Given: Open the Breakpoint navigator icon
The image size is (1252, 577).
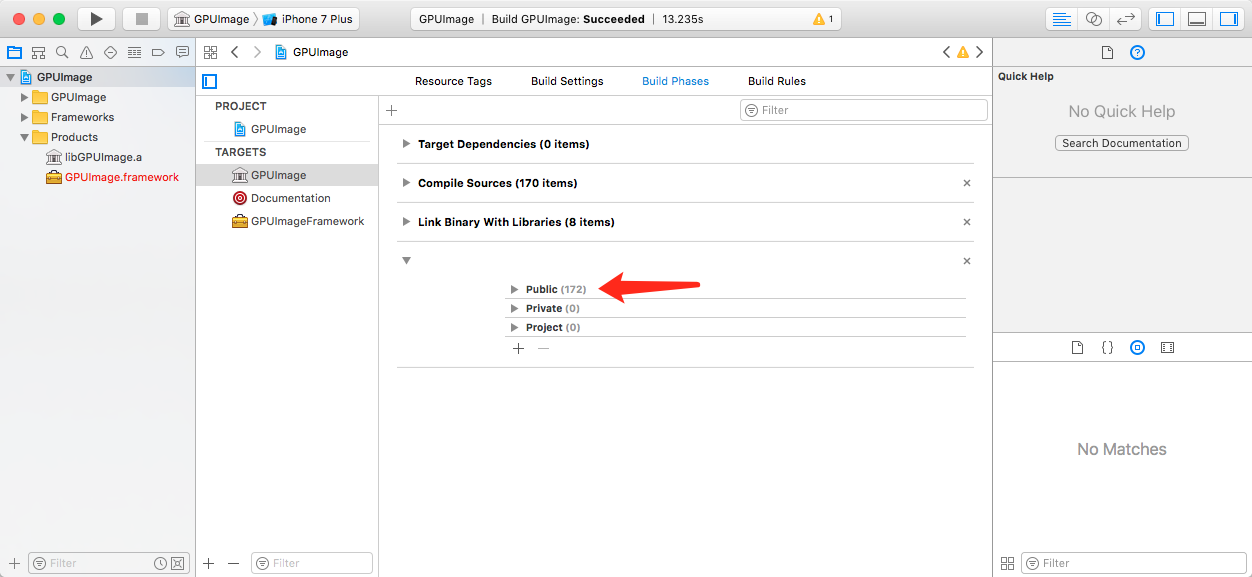Looking at the screenshot, I should [158, 52].
